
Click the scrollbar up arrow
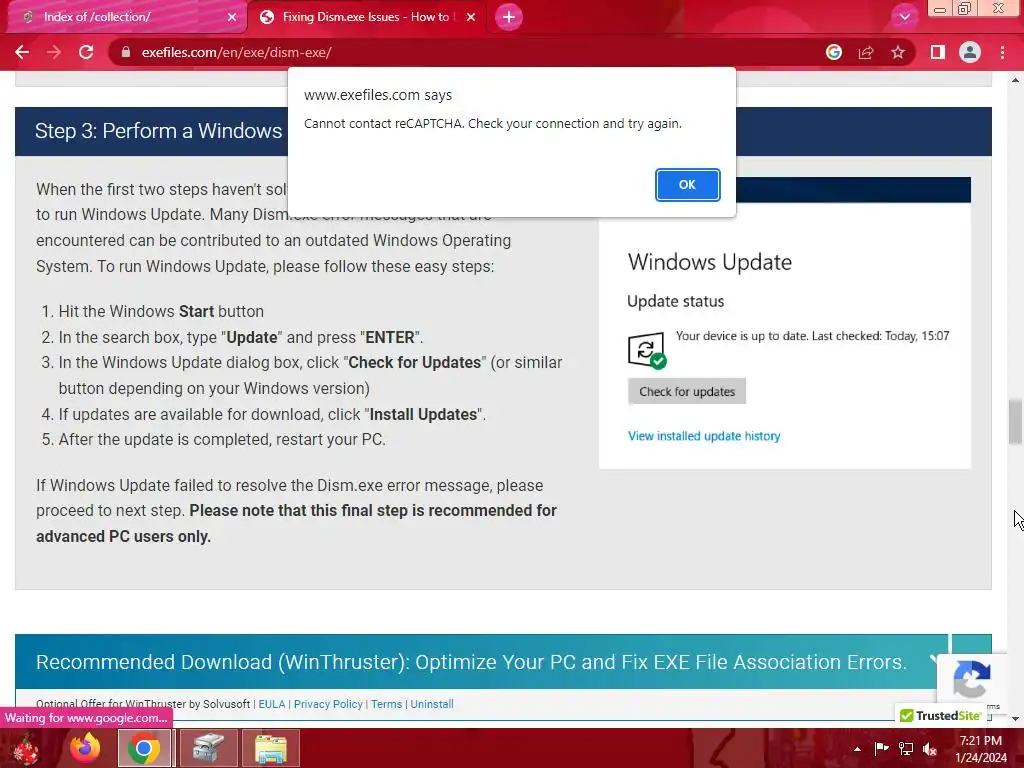(x=1015, y=80)
